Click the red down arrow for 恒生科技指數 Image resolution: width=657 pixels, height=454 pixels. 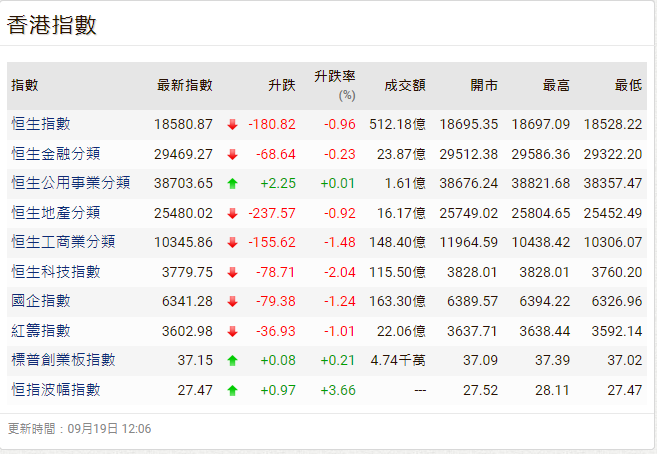click(x=232, y=272)
